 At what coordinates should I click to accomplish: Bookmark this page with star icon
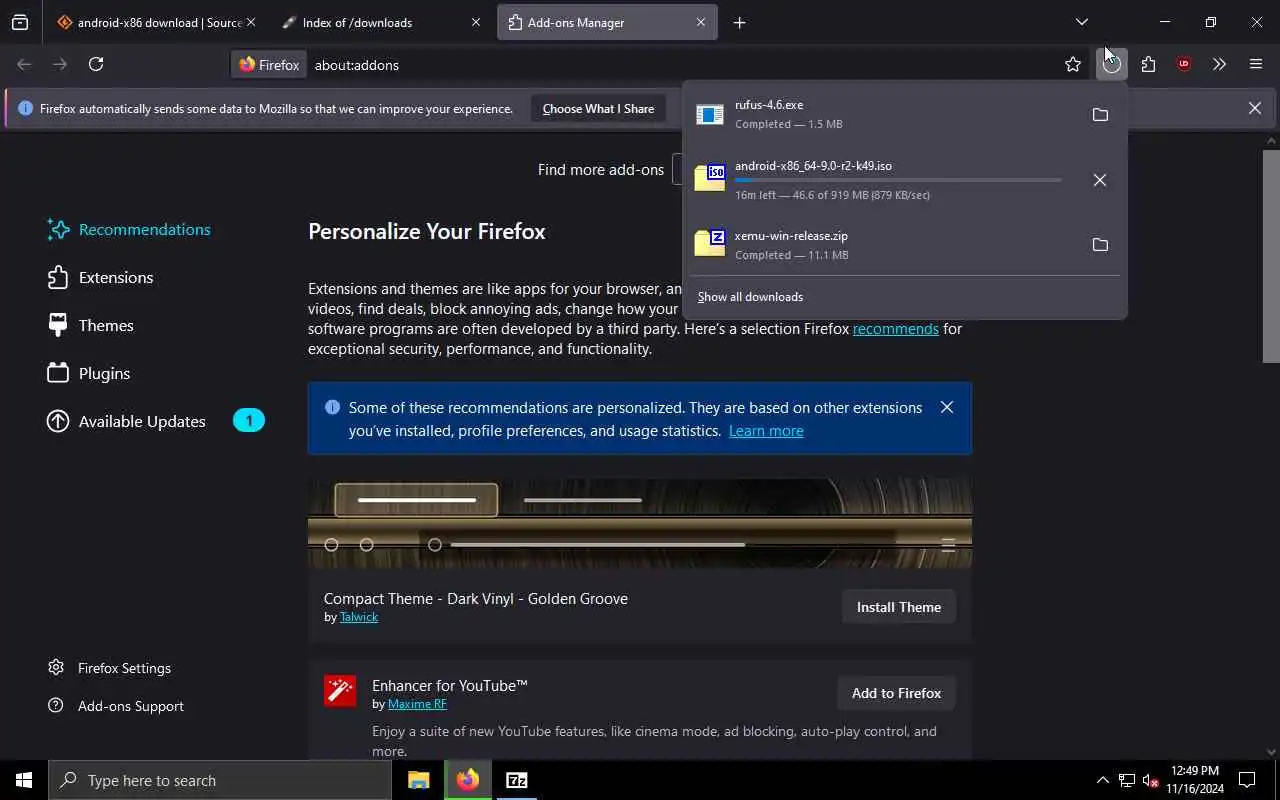(1073, 64)
